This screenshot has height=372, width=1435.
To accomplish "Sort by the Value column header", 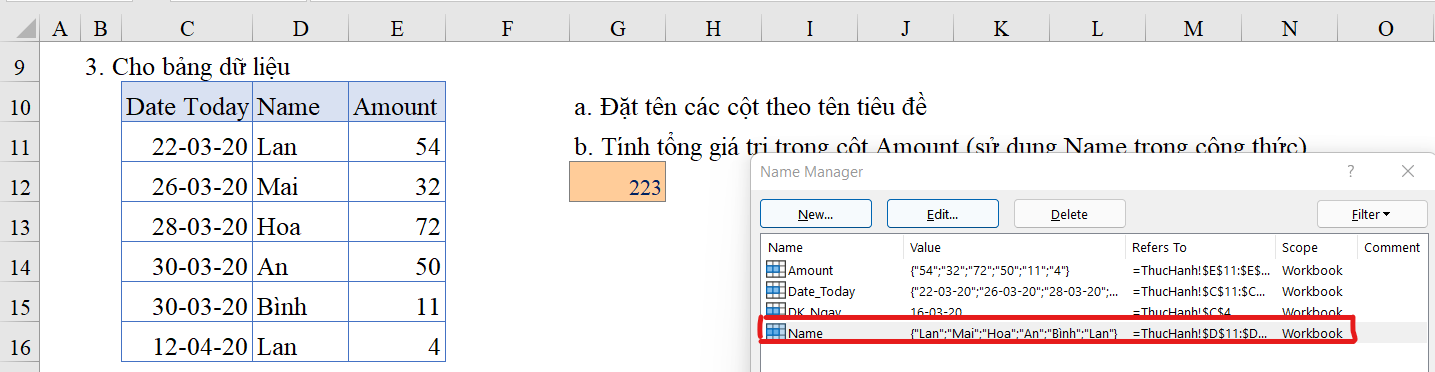I will 1015,247.
